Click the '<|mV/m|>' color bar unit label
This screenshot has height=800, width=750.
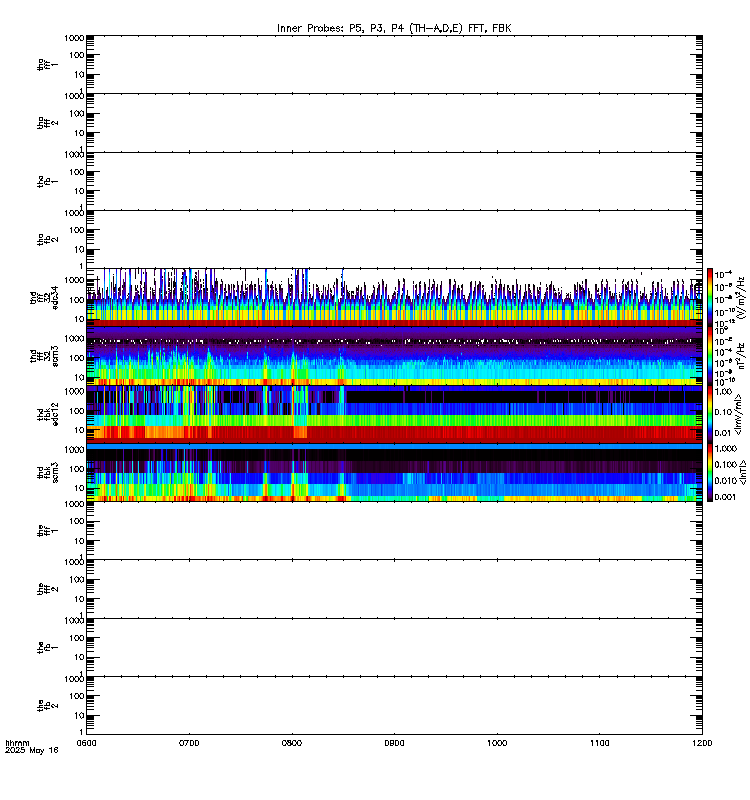click(x=738, y=414)
